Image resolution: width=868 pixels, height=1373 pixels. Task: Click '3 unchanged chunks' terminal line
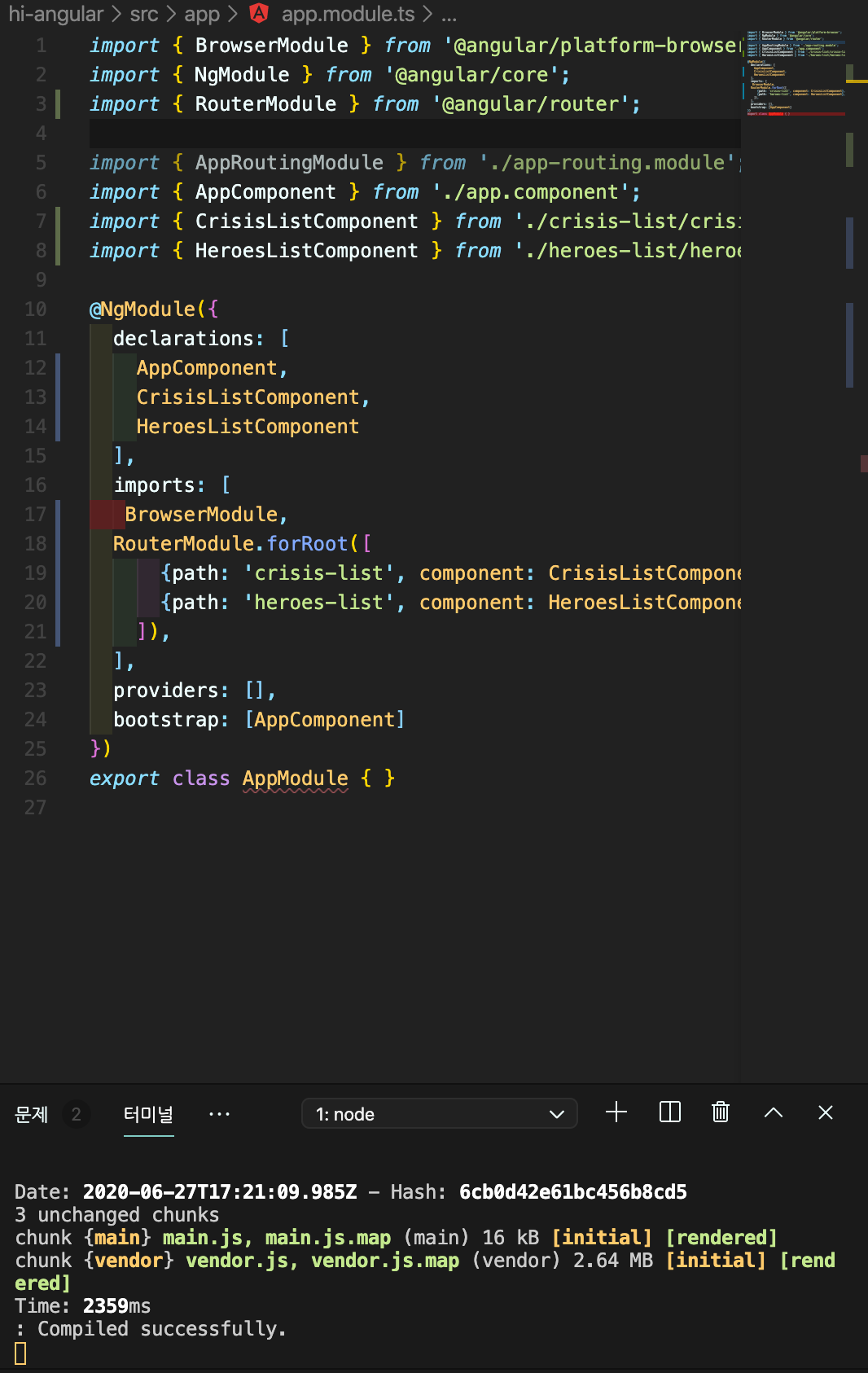point(117,1215)
